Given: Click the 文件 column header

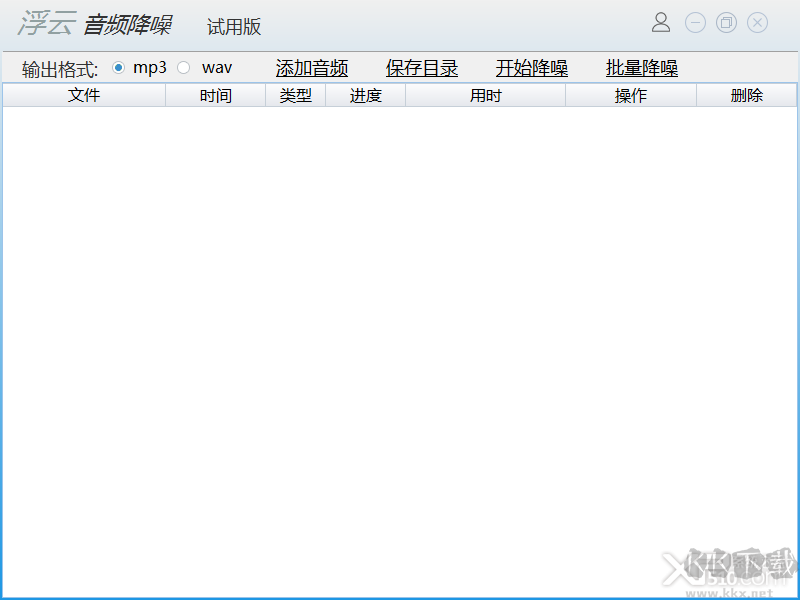Looking at the screenshot, I should tap(84, 95).
